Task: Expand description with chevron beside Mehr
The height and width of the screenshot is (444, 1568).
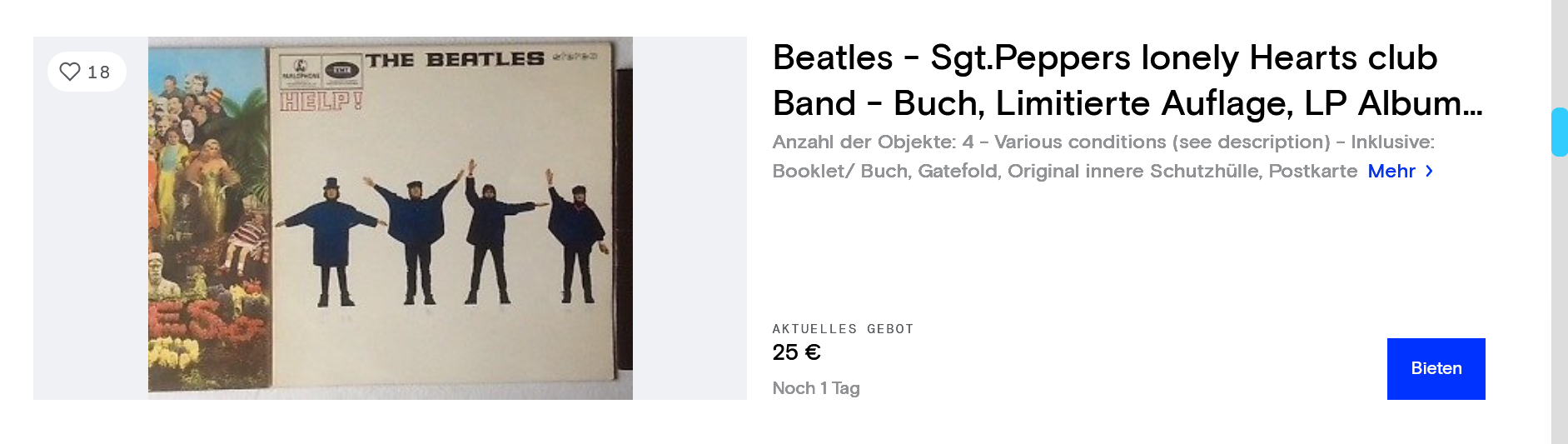Action: pos(1430,171)
